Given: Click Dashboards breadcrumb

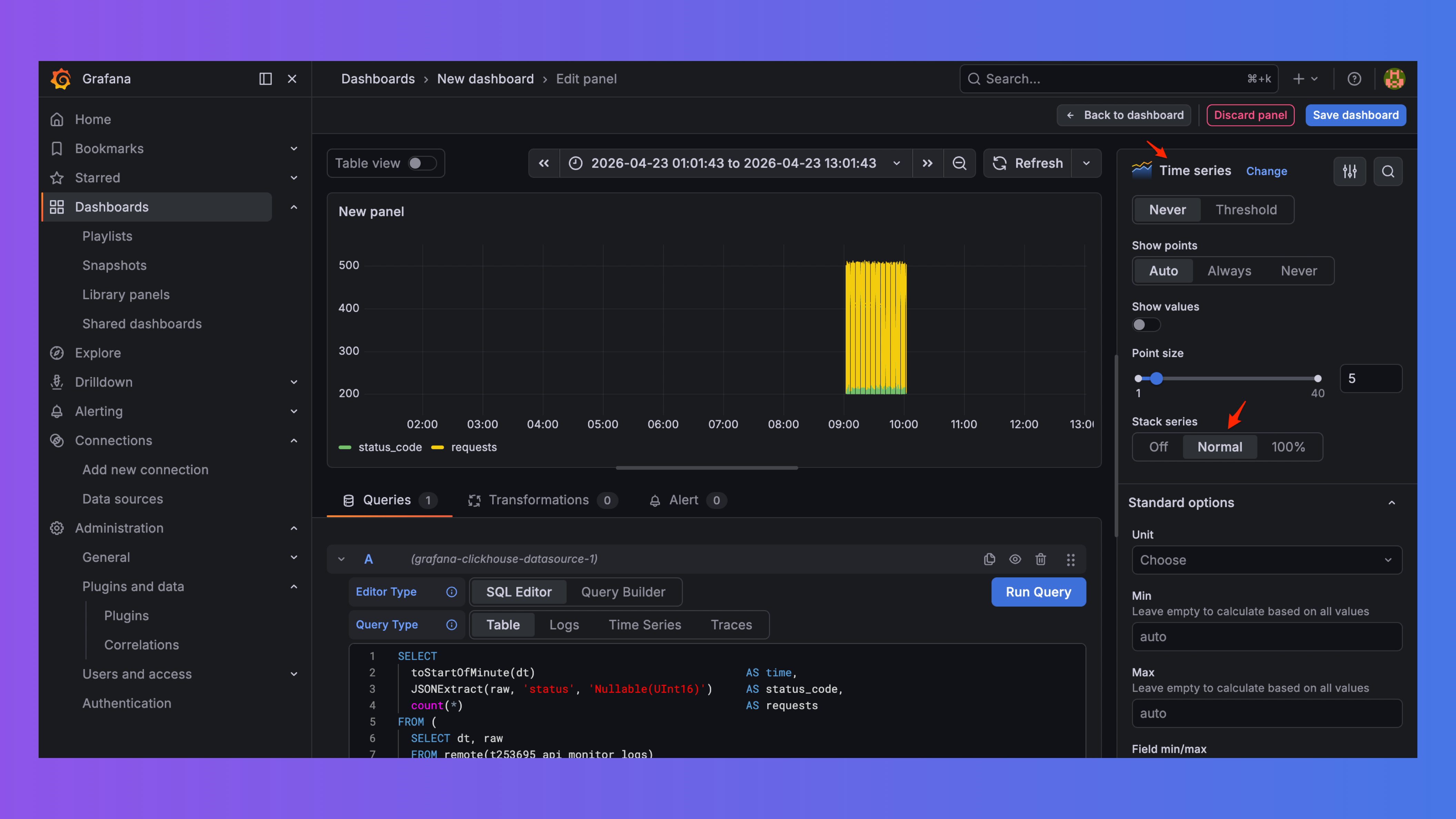Looking at the screenshot, I should click(377, 79).
